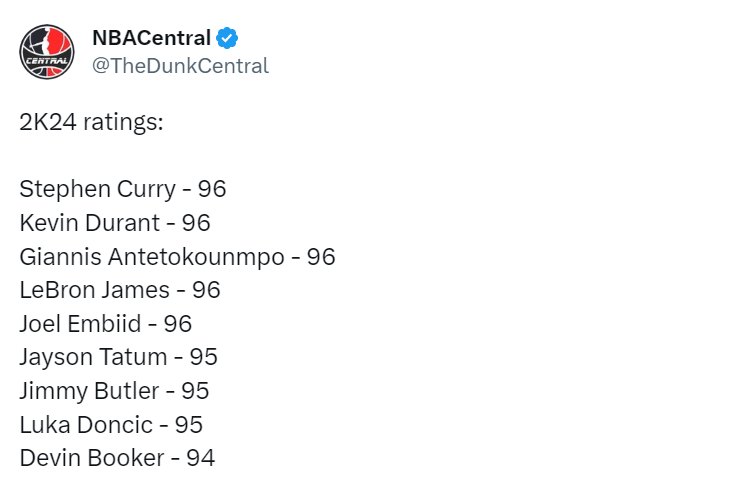743x491 pixels.
Task: Click the name Devin Booker
Action: [x=92, y=458]
